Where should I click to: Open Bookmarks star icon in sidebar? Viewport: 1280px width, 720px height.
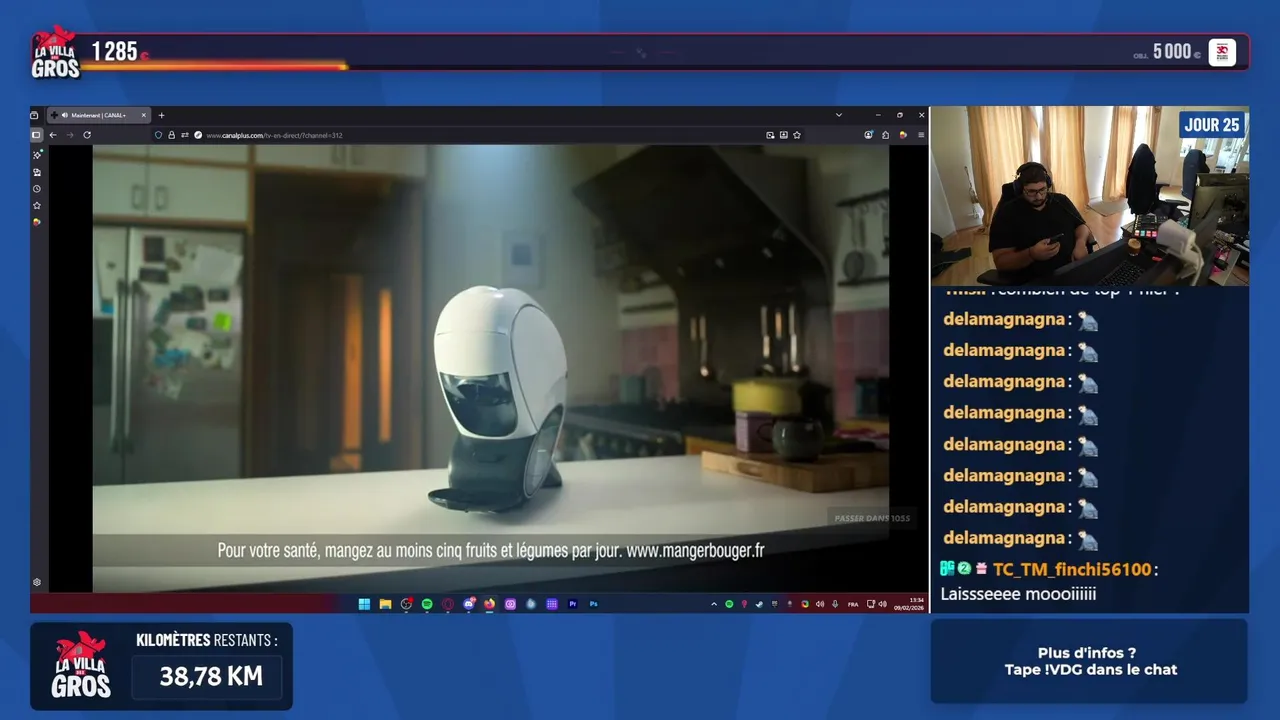(37, 206)
